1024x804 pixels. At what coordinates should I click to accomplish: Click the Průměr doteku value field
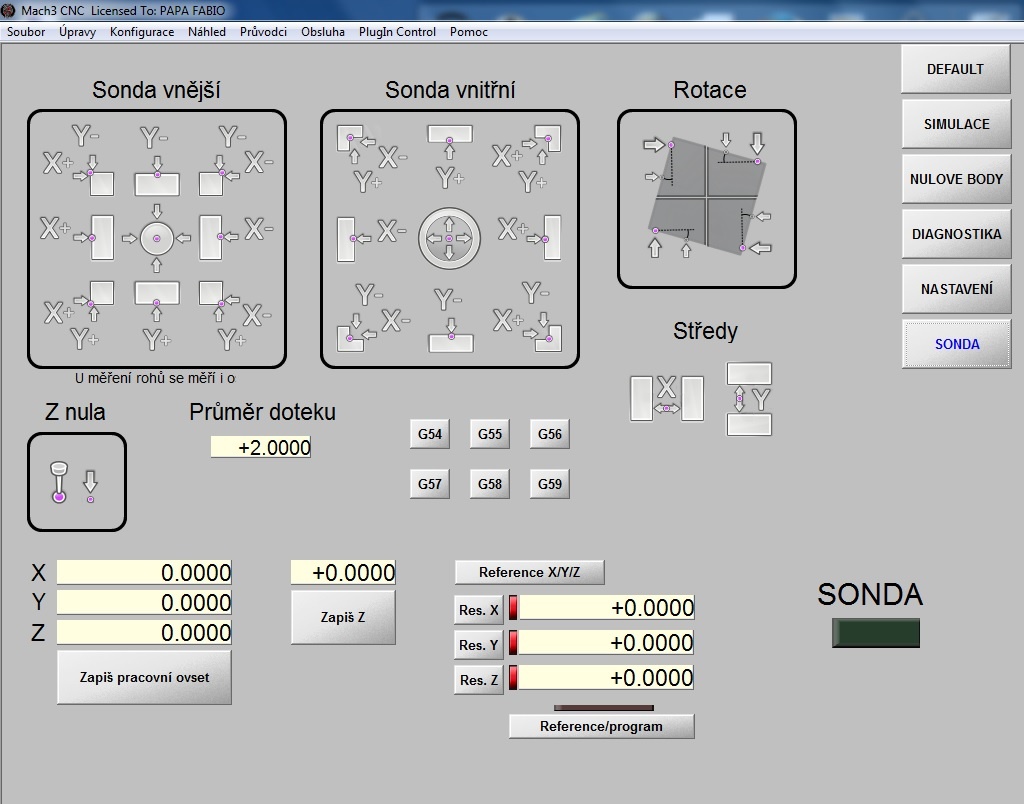261,448
